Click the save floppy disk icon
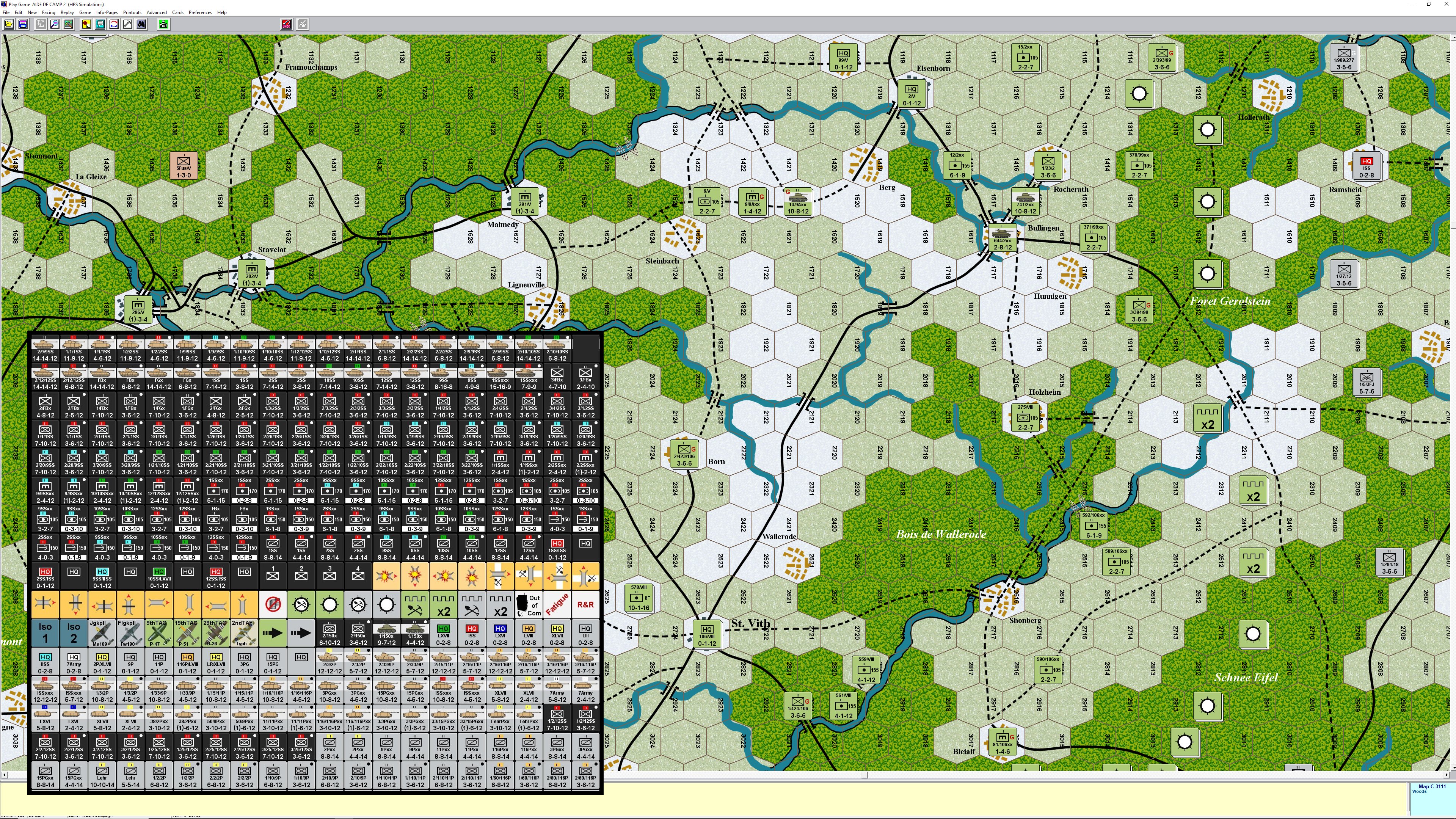Viewport: 1456px width, 819px height. point(23,24)
